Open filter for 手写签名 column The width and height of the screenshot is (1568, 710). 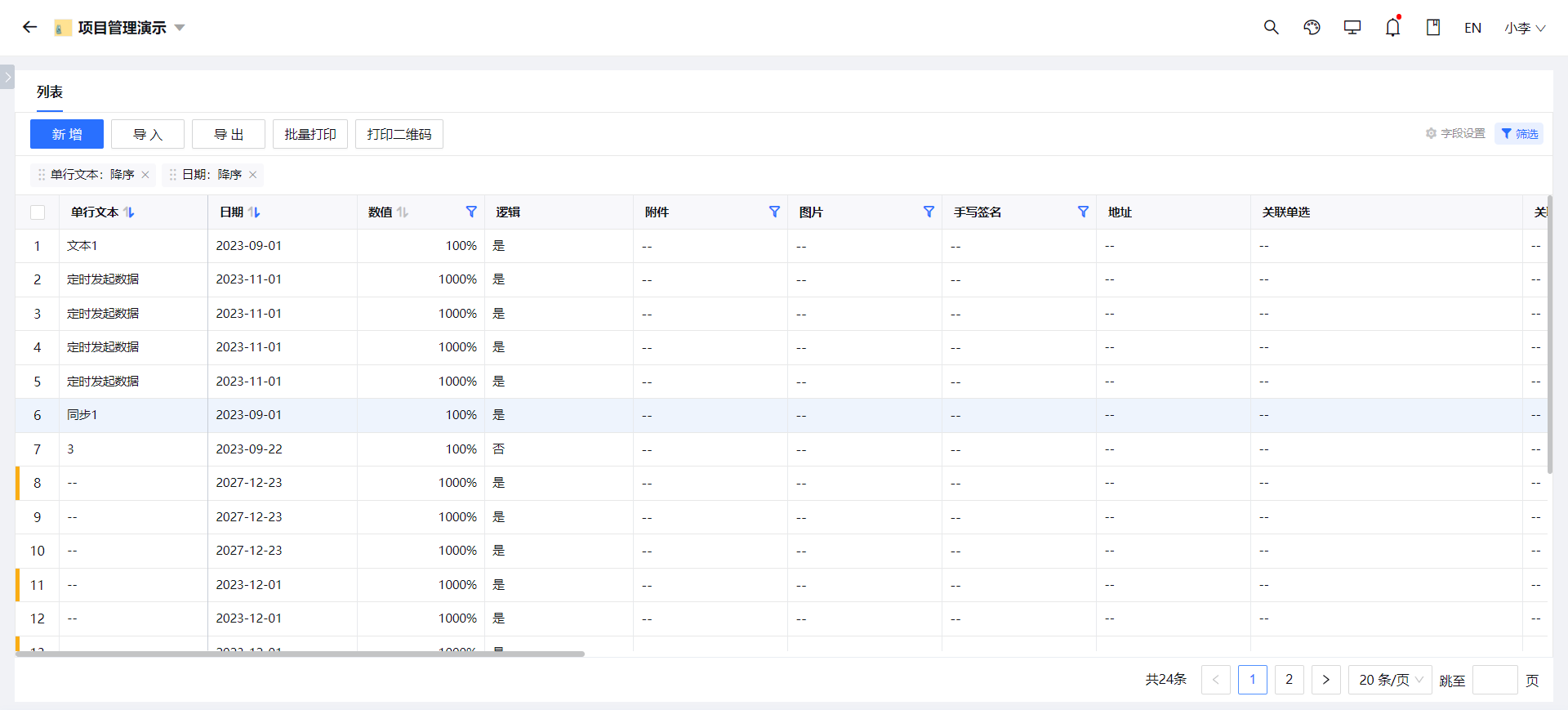[x=1083, y=212]
